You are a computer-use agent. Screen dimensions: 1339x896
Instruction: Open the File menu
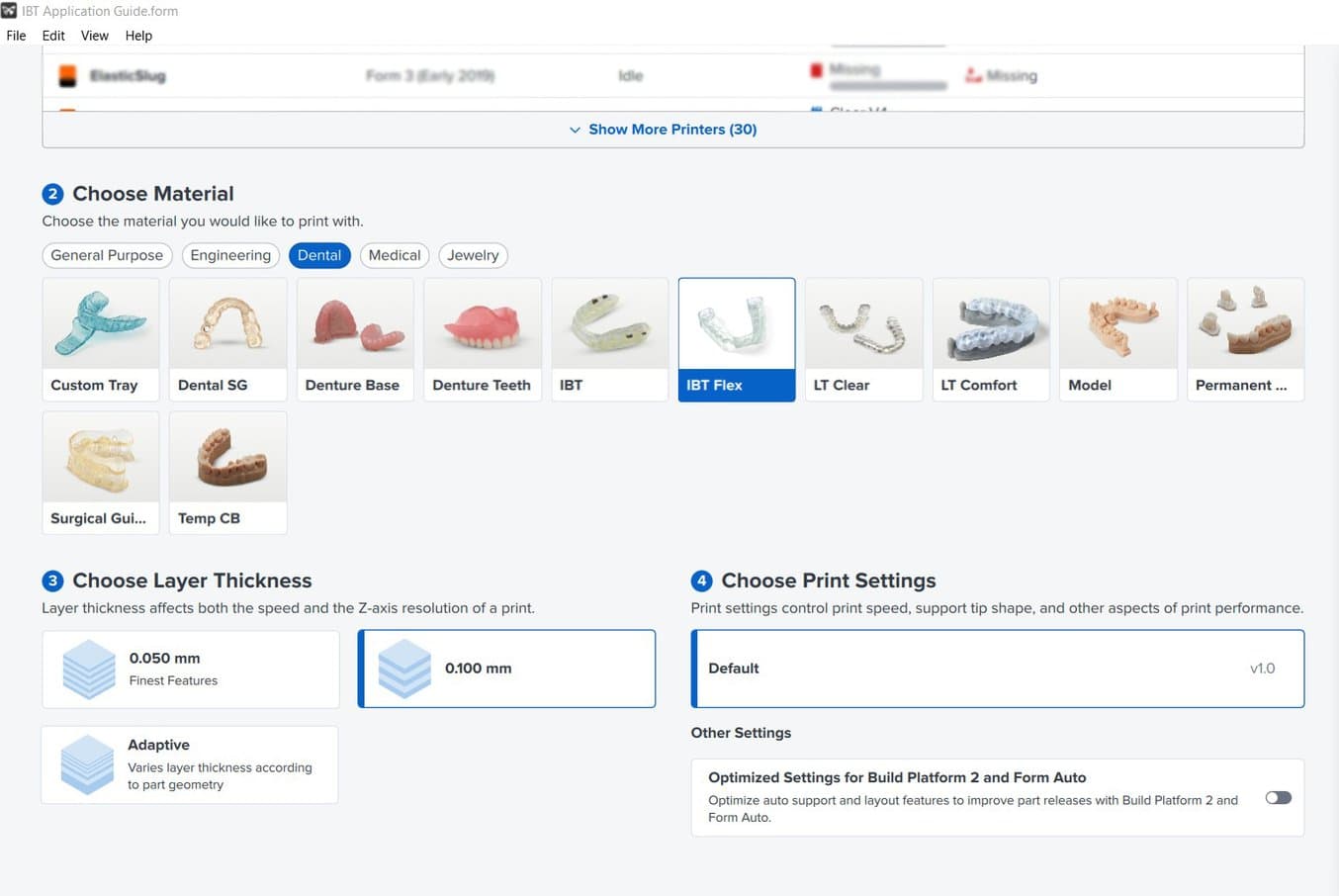tap(16, 36)
